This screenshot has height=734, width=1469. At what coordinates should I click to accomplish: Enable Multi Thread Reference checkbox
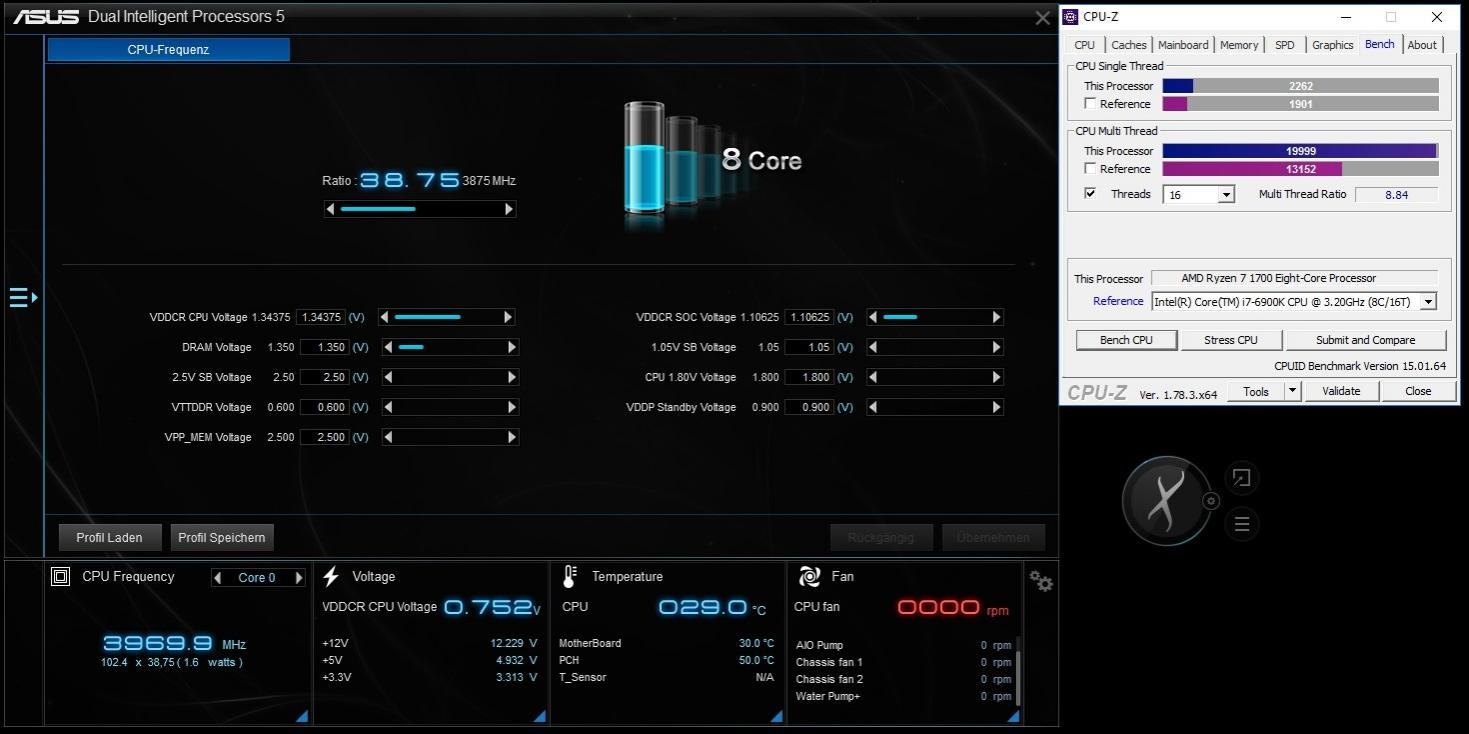coord(1090,169)
